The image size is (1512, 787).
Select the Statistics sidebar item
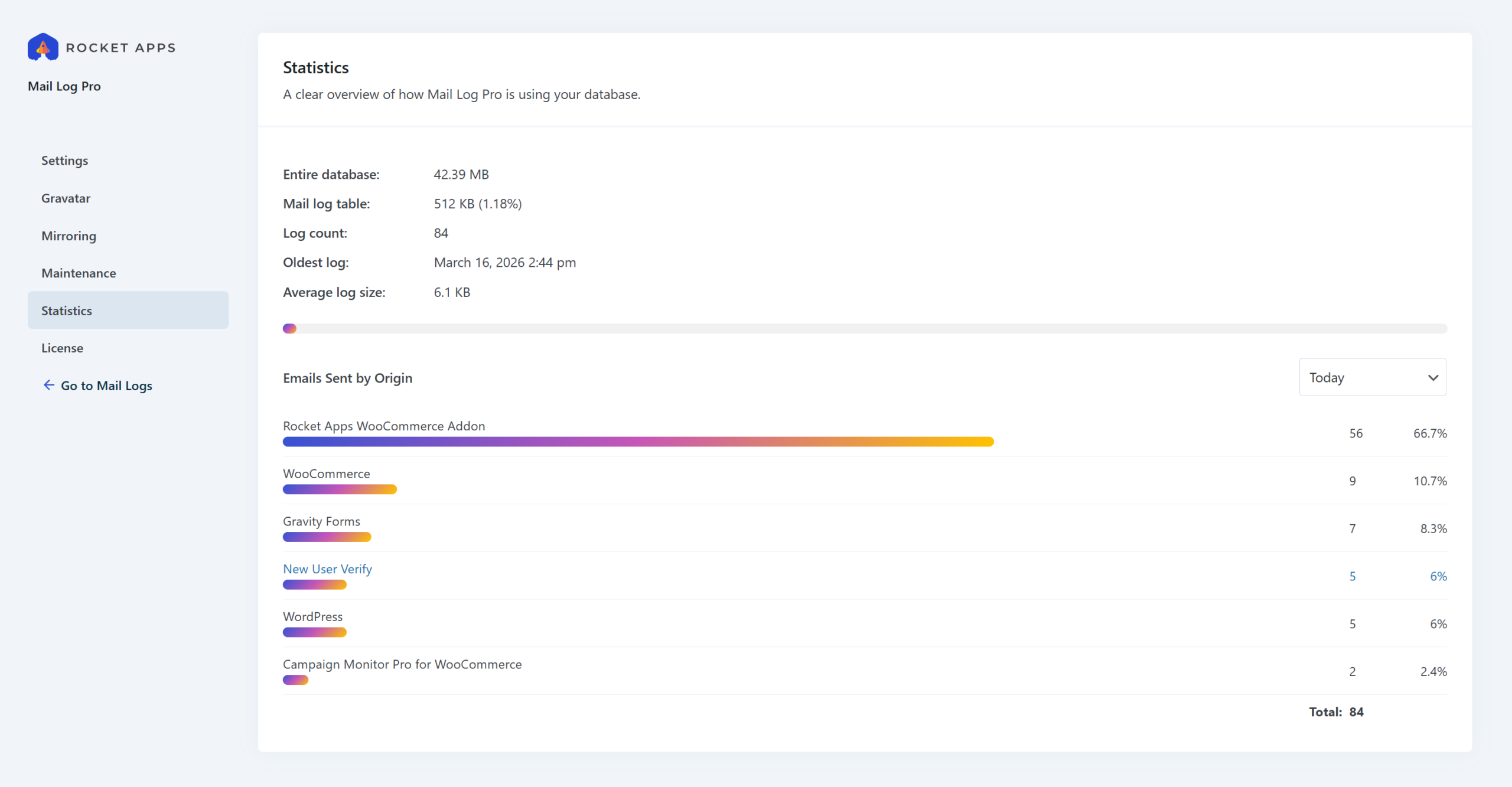(x=128, y=310)
